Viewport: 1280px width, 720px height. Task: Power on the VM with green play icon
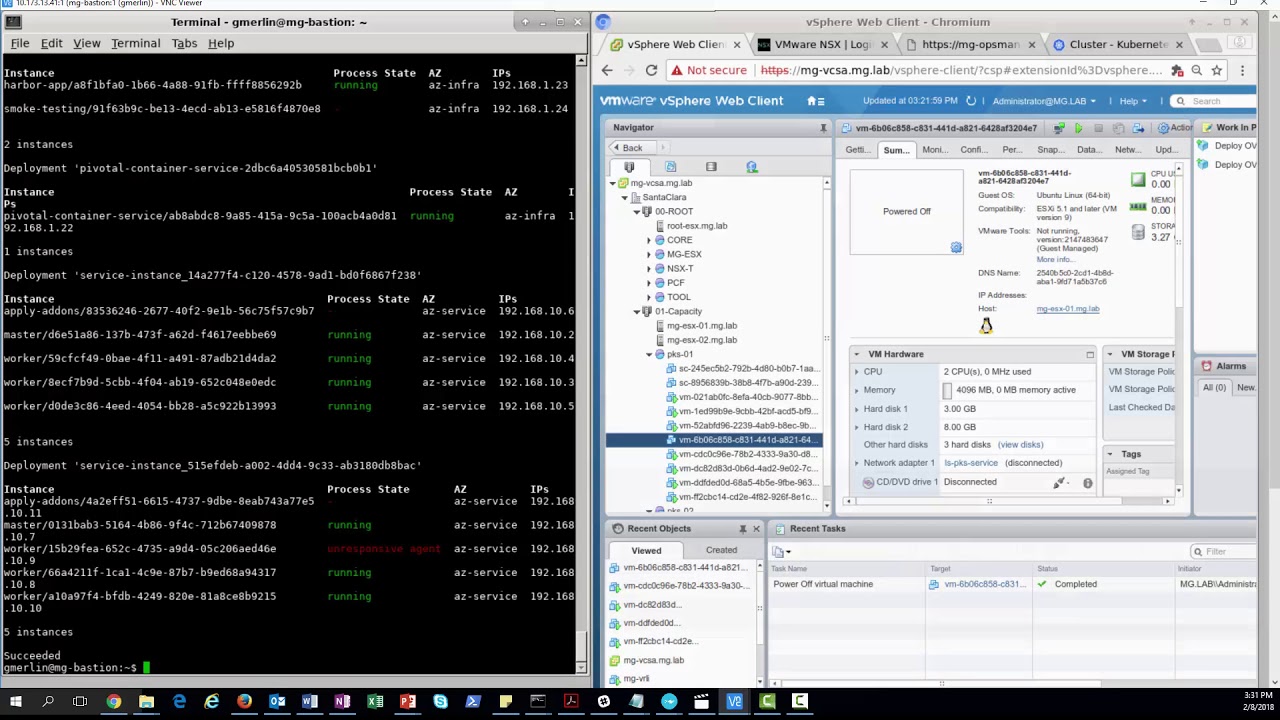[1078, 128]
